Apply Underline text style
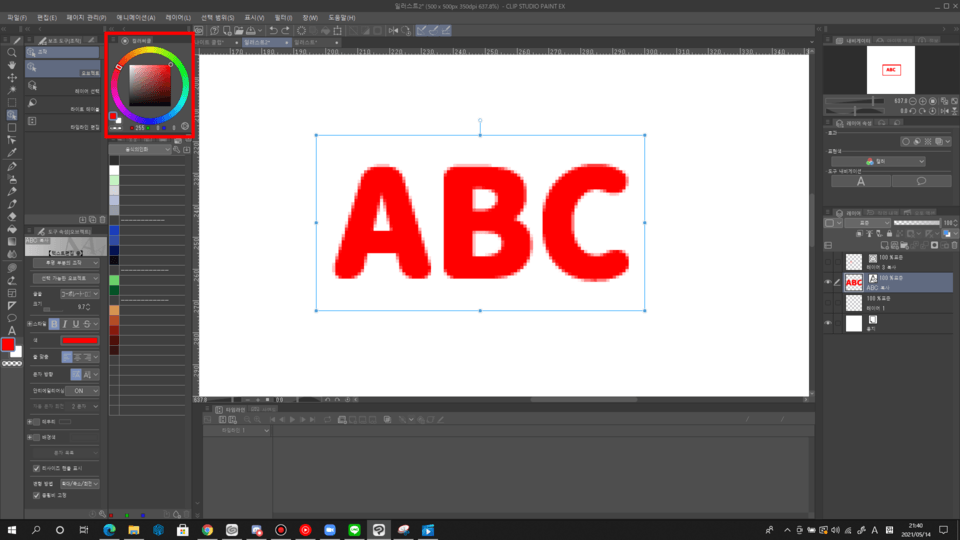The image size is (960, 540). [x=76, y=324]
